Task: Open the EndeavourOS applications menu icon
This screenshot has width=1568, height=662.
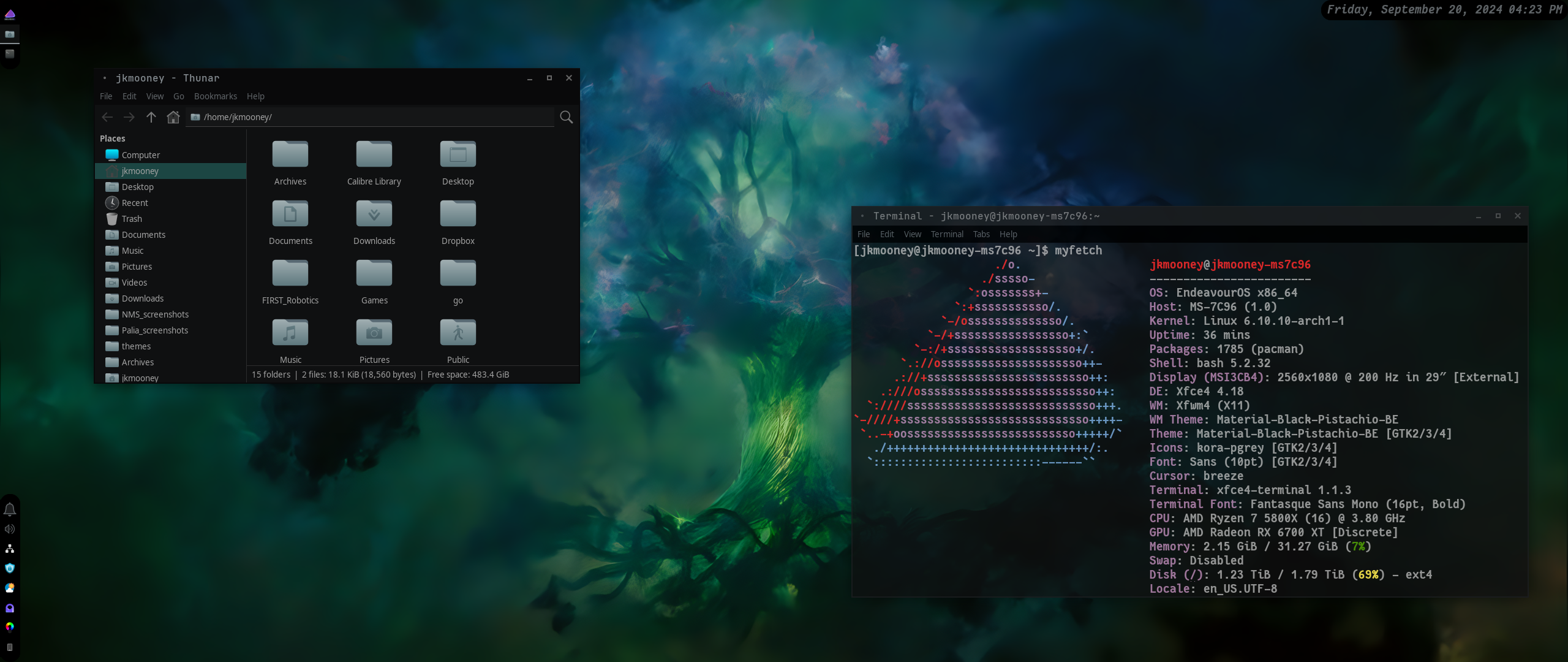Action: [10, 15]
